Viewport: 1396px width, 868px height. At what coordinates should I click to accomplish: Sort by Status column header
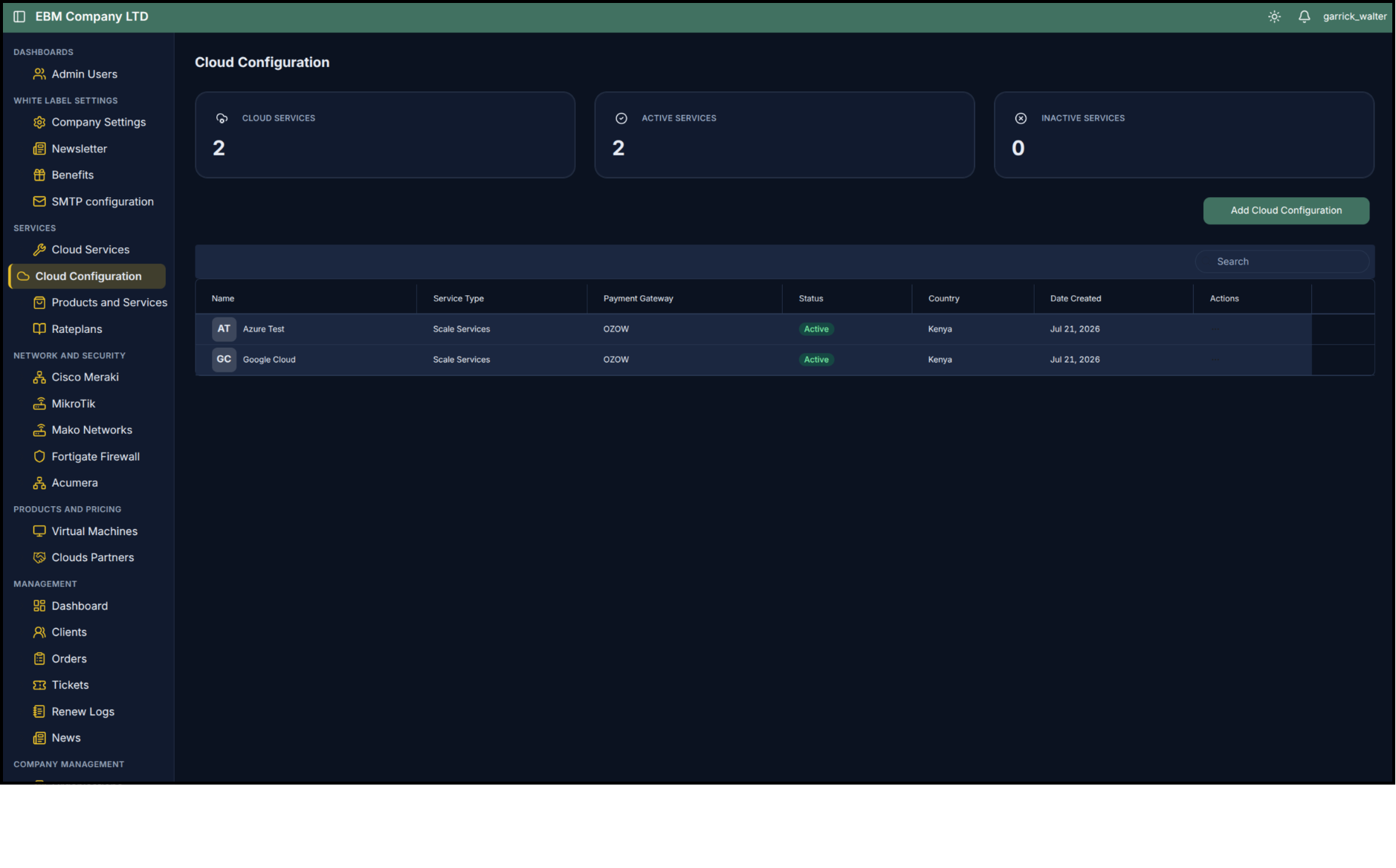coord(811,299)
